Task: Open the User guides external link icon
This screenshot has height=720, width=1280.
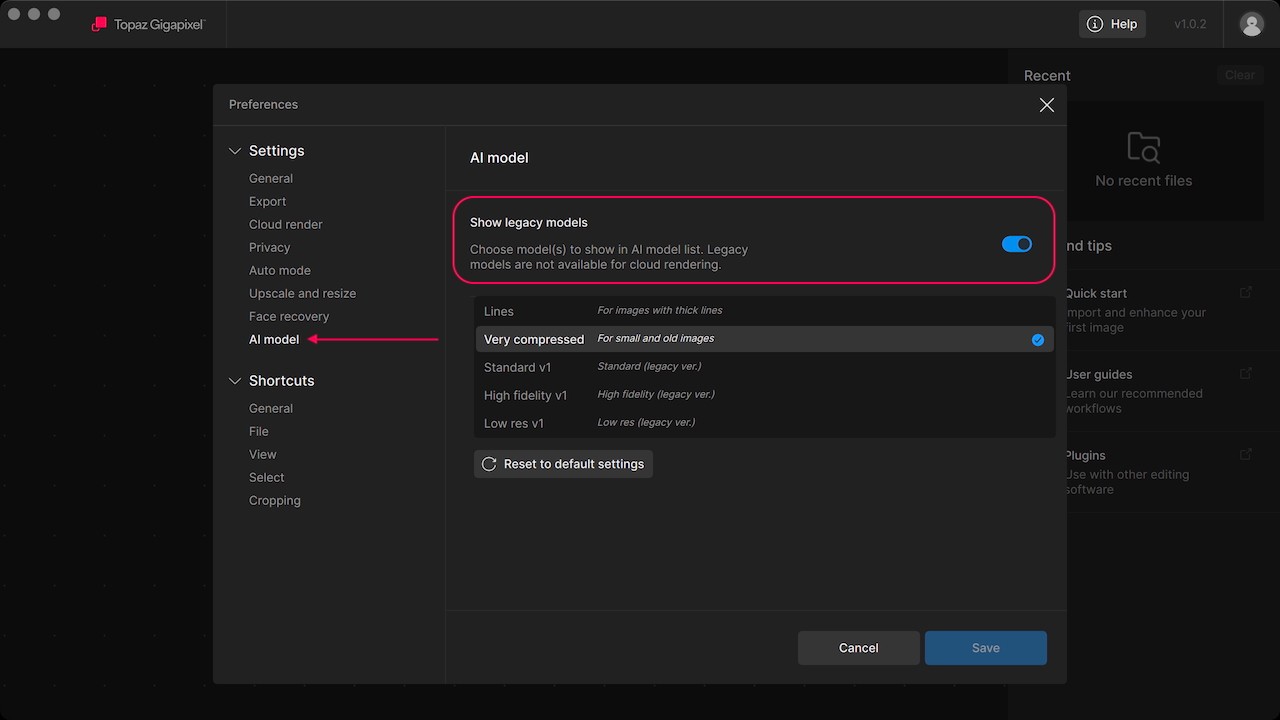Action: tap(1246, 374)
